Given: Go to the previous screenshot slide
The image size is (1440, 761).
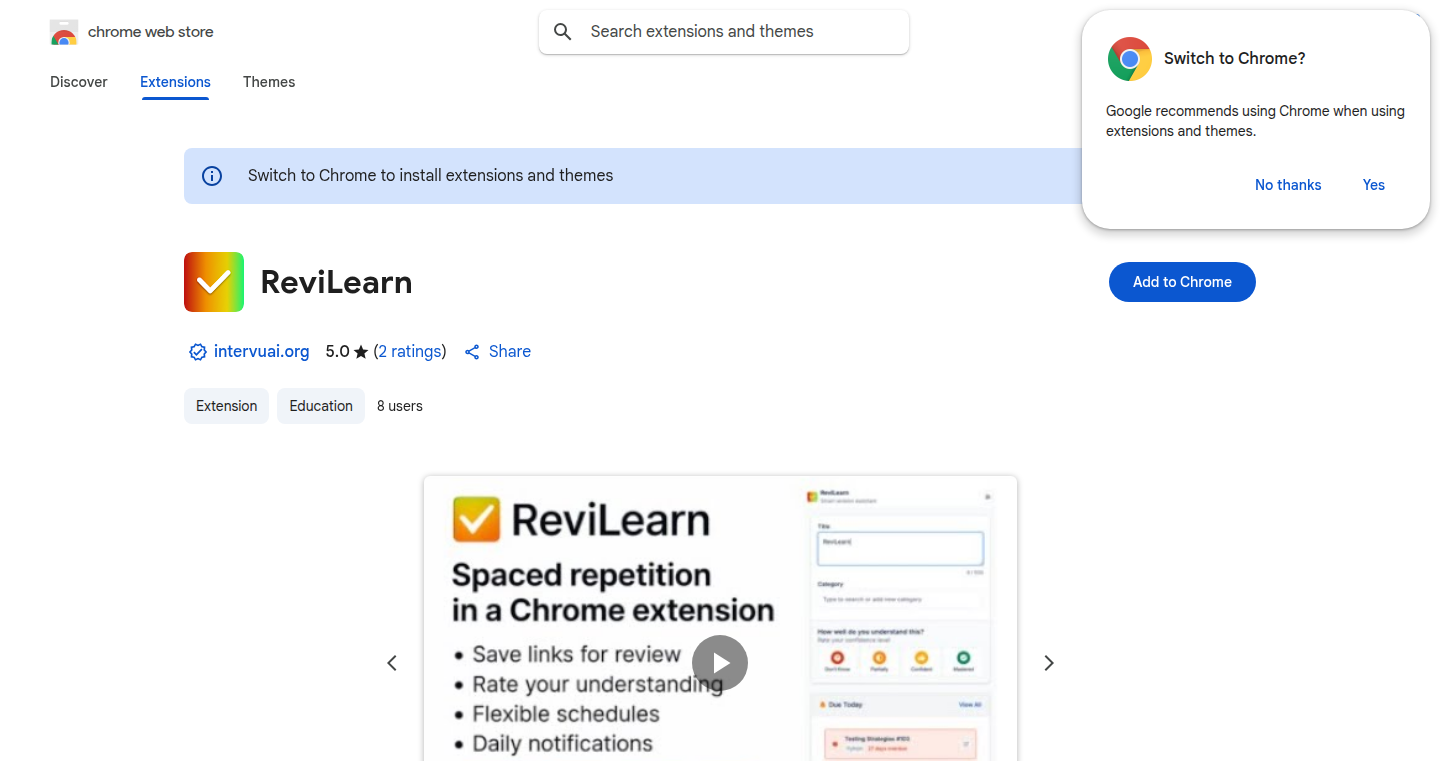Looking at the screenshot, I should click(x=392, y=663).
